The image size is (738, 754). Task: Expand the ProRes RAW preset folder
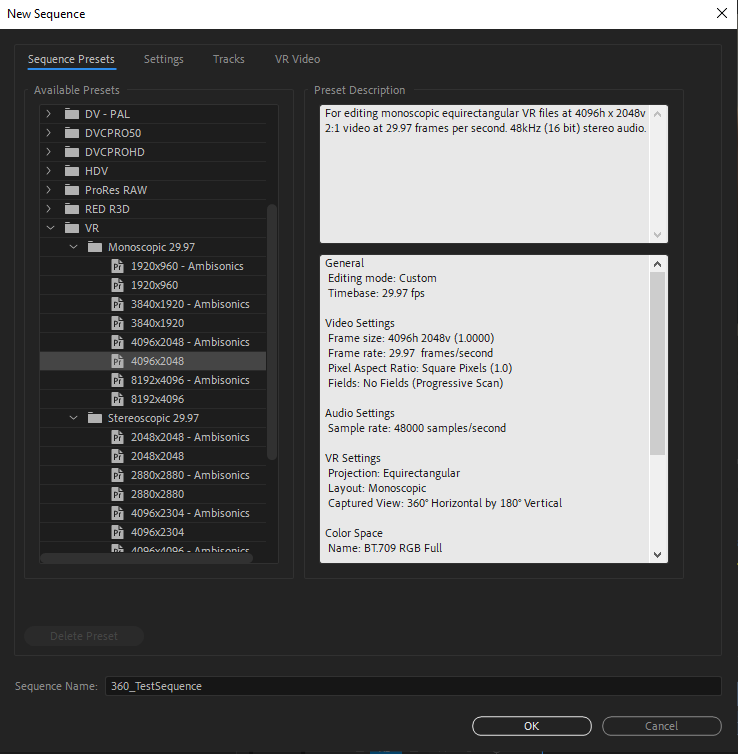click(49, 190)
